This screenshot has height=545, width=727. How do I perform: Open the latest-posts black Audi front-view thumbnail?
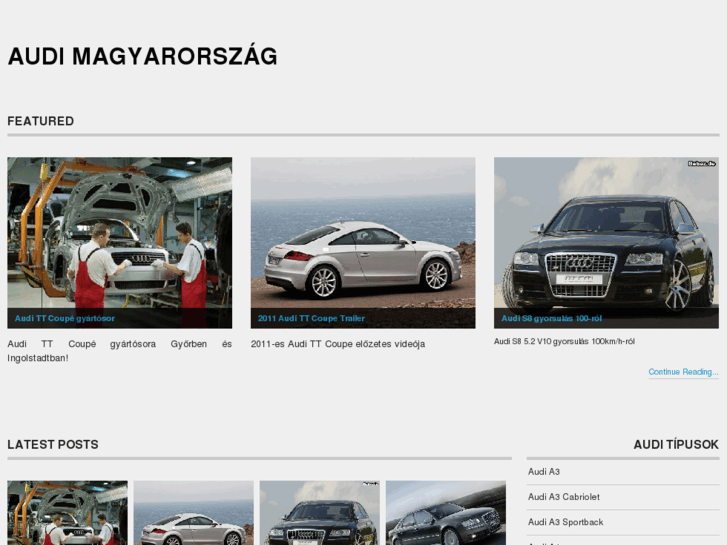pos(319,513)
